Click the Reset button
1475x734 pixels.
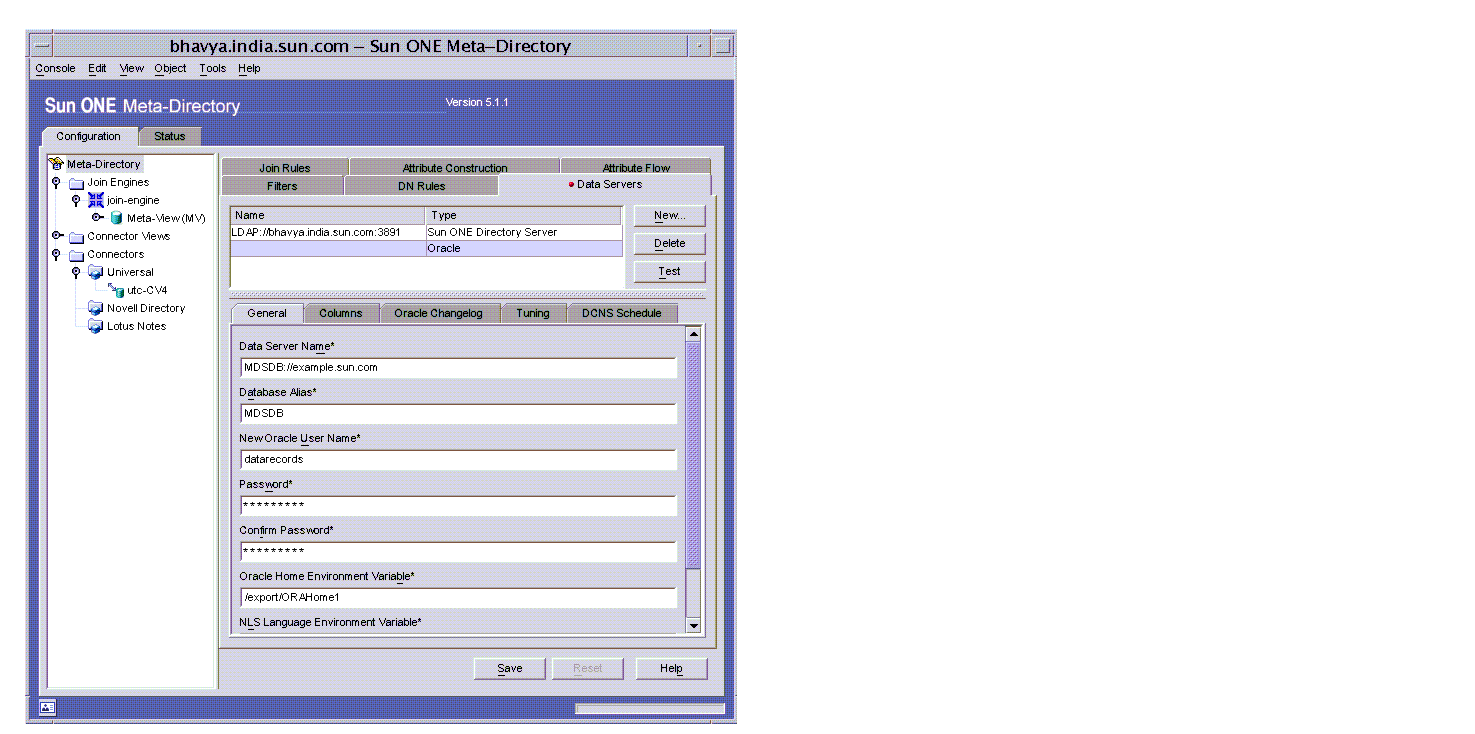(x=588, y=669)
